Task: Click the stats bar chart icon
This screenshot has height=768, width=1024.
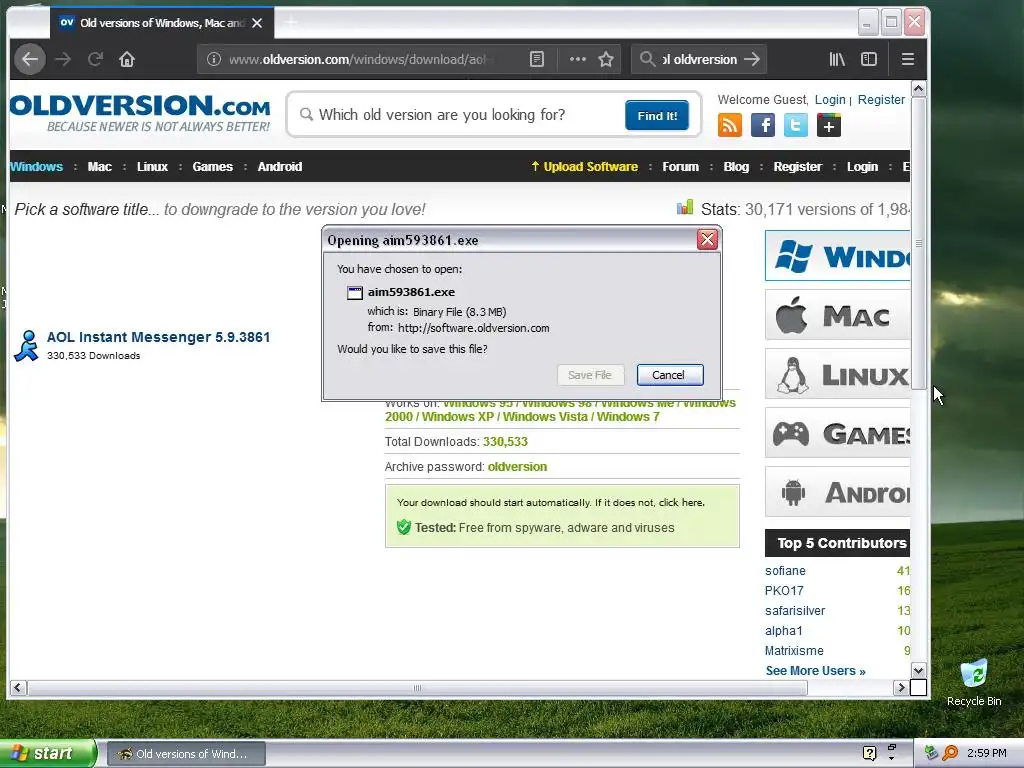Action: click(x=684, y=208)
